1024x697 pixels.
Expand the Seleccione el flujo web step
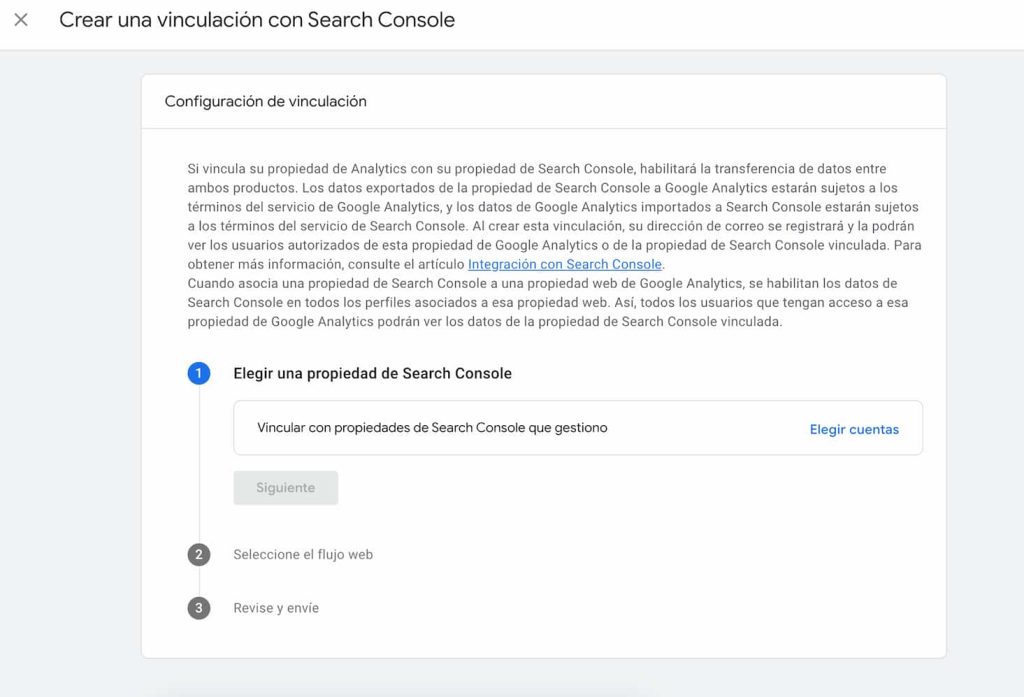[x=303, y=554]
